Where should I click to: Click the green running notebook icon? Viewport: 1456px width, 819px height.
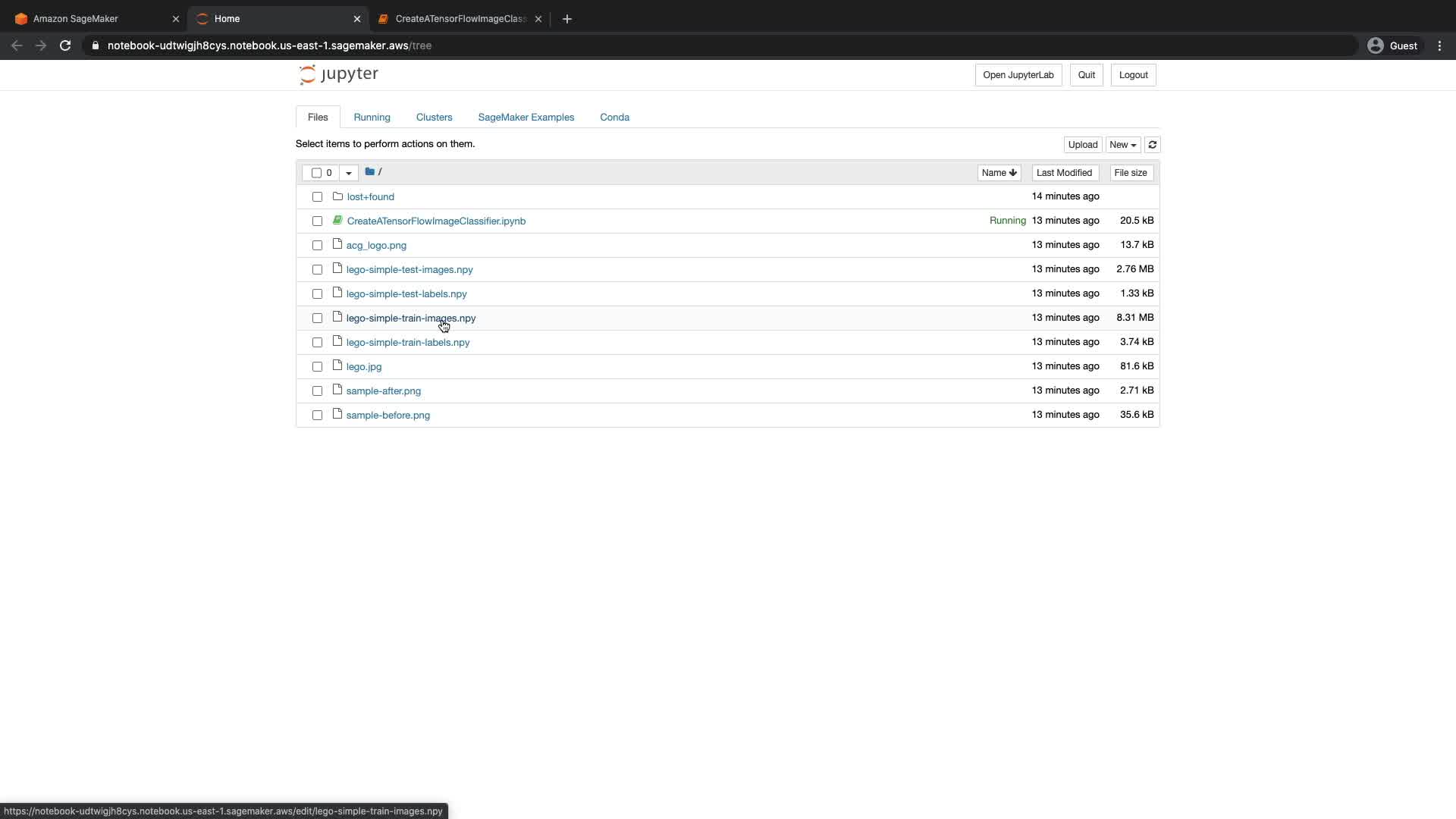337,221
